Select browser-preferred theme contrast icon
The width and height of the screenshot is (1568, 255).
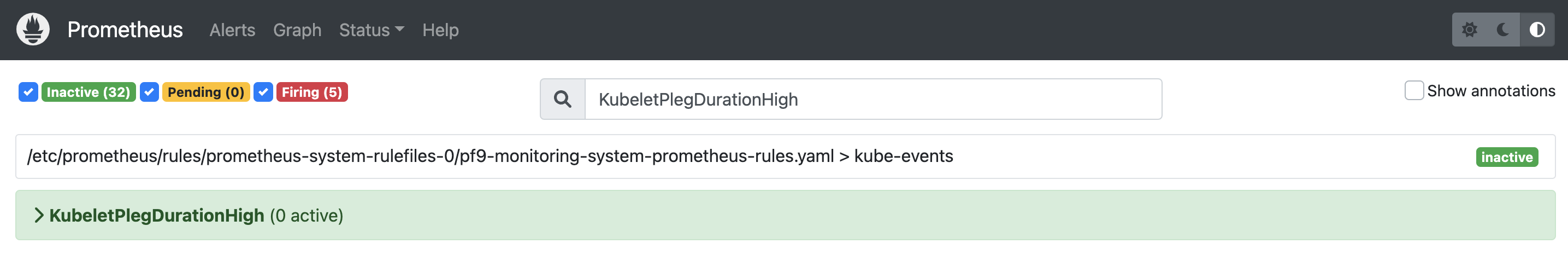coord(1537,30)
